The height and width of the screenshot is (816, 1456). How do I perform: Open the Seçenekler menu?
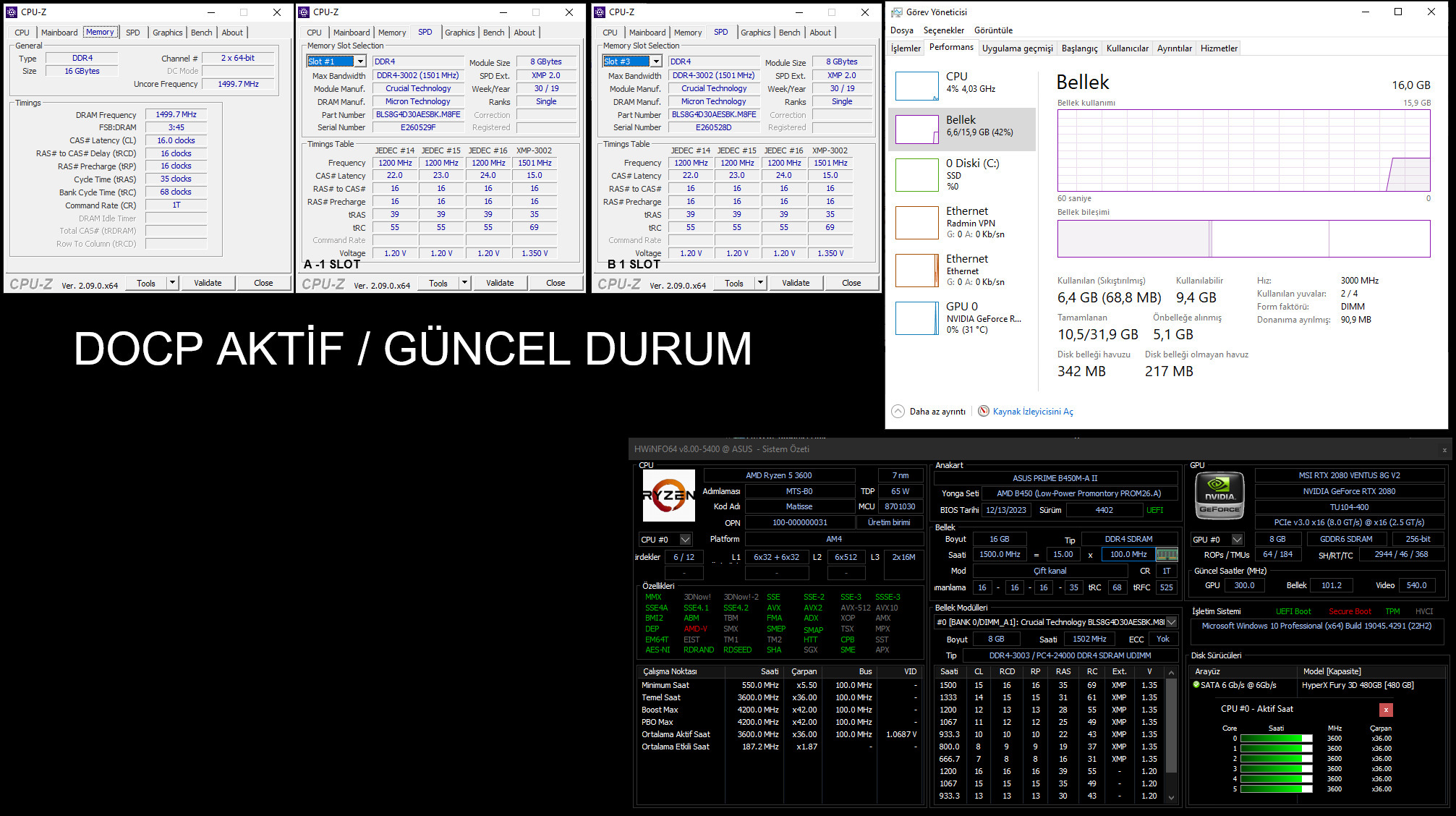click(x=943, y=30)
